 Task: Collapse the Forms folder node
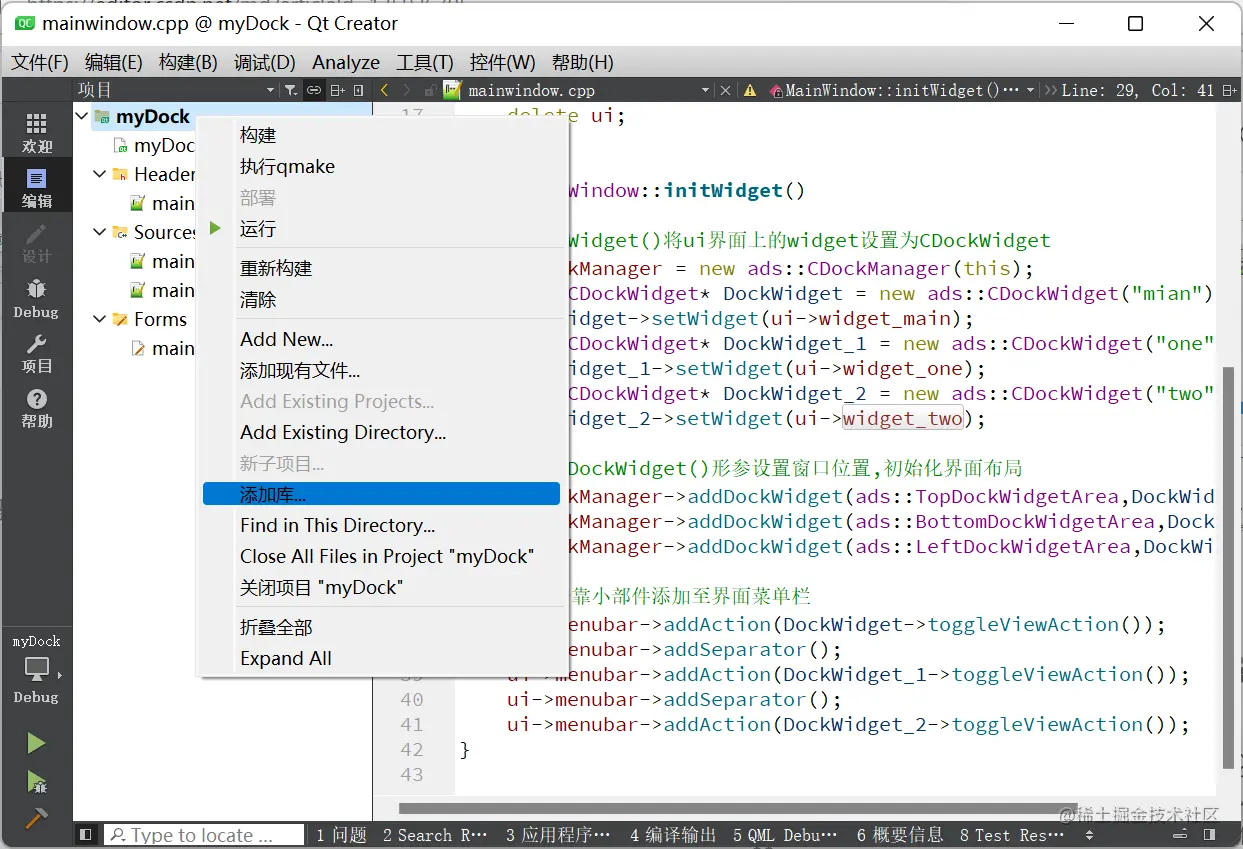pyautogui.click(x=99, y=319)
